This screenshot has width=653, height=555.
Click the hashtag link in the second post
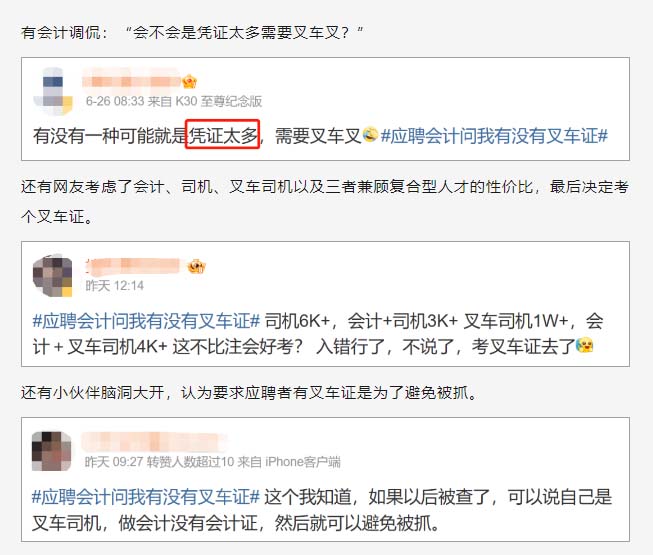[146, 321]
